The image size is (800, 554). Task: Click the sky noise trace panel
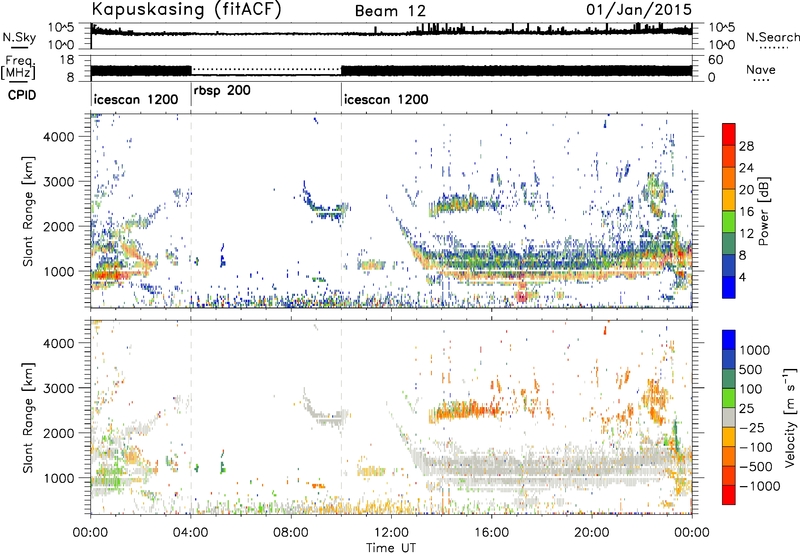click(x=391, y=36)
